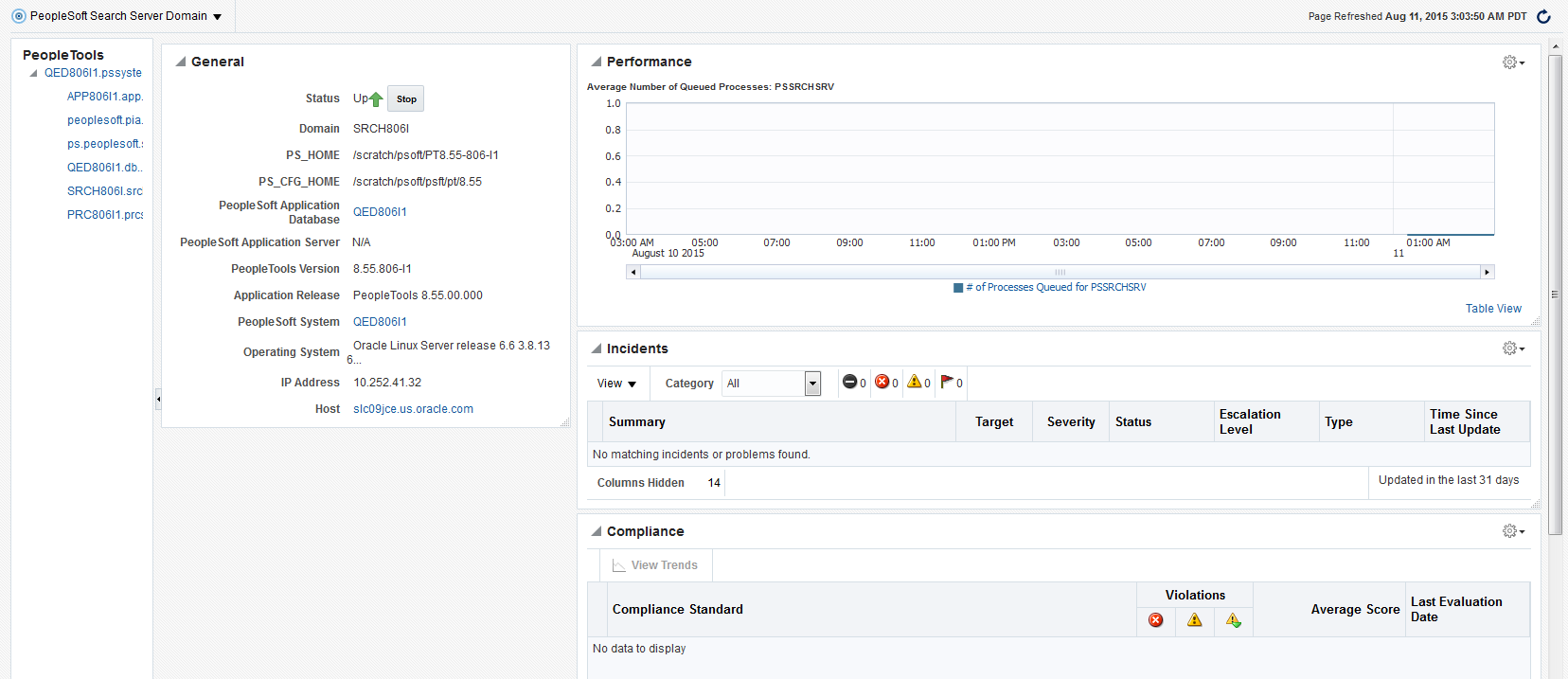The width and height of the screenshot is (1568, 679).
Task: Open the Table View link
Action: click(1493, 309)
